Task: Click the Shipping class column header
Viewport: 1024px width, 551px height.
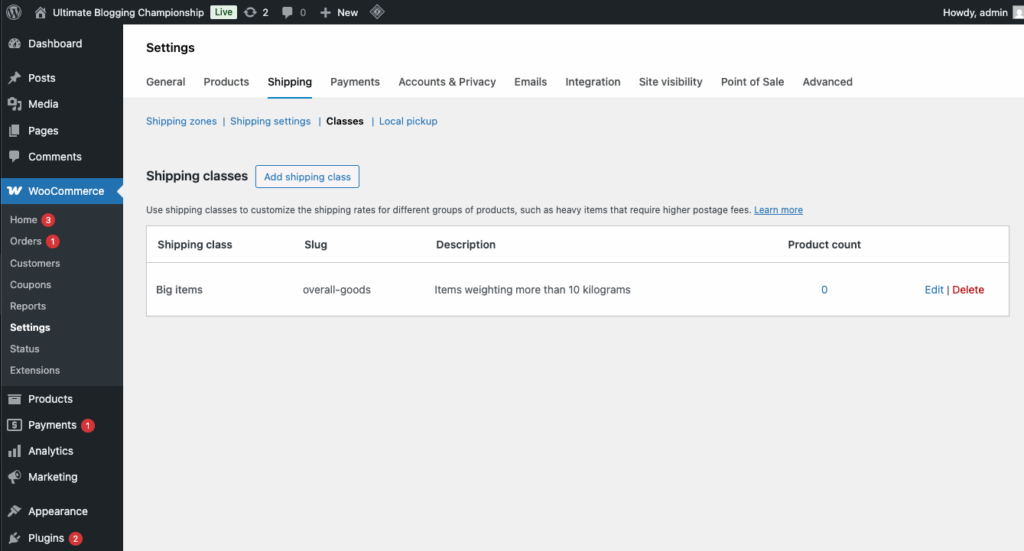Action: 195,244
